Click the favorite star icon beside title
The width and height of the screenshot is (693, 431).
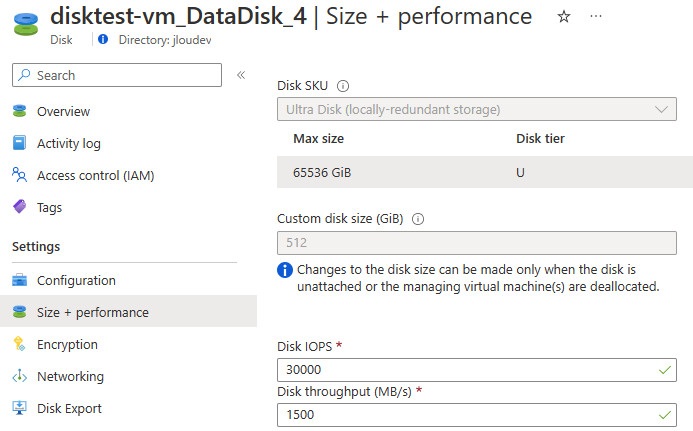tap(564, 17)
